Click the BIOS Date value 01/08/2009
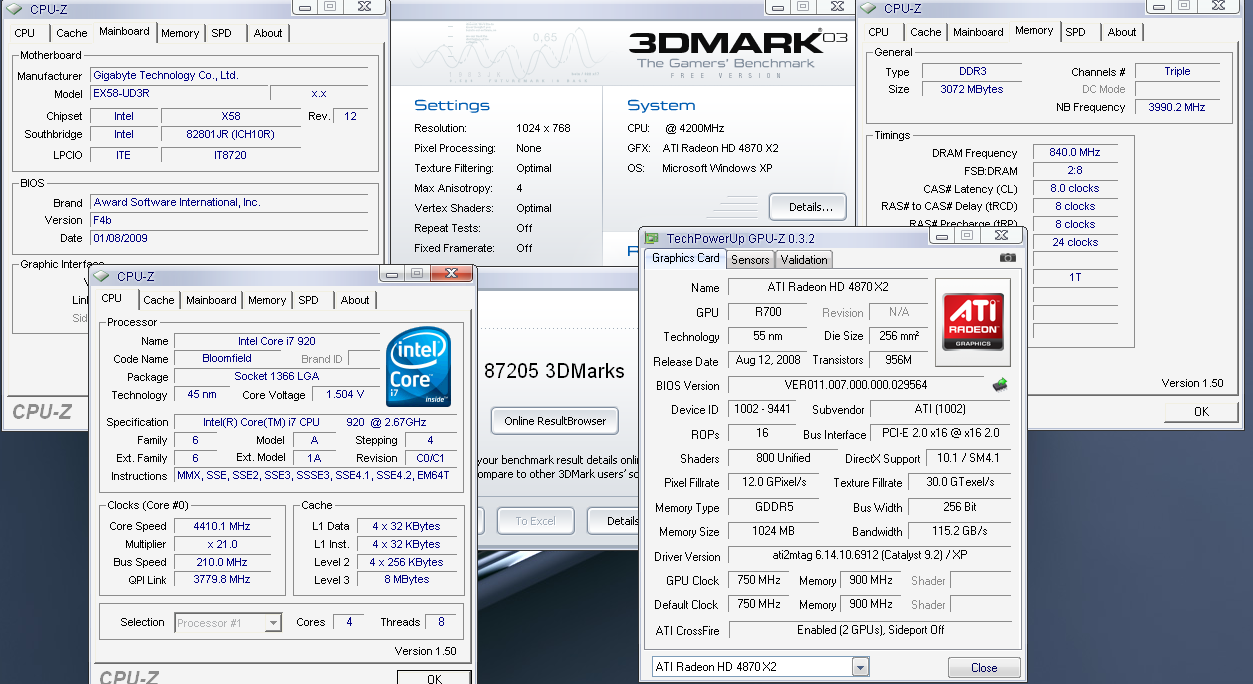This screenshot has width=1253, height=684. 229,238
